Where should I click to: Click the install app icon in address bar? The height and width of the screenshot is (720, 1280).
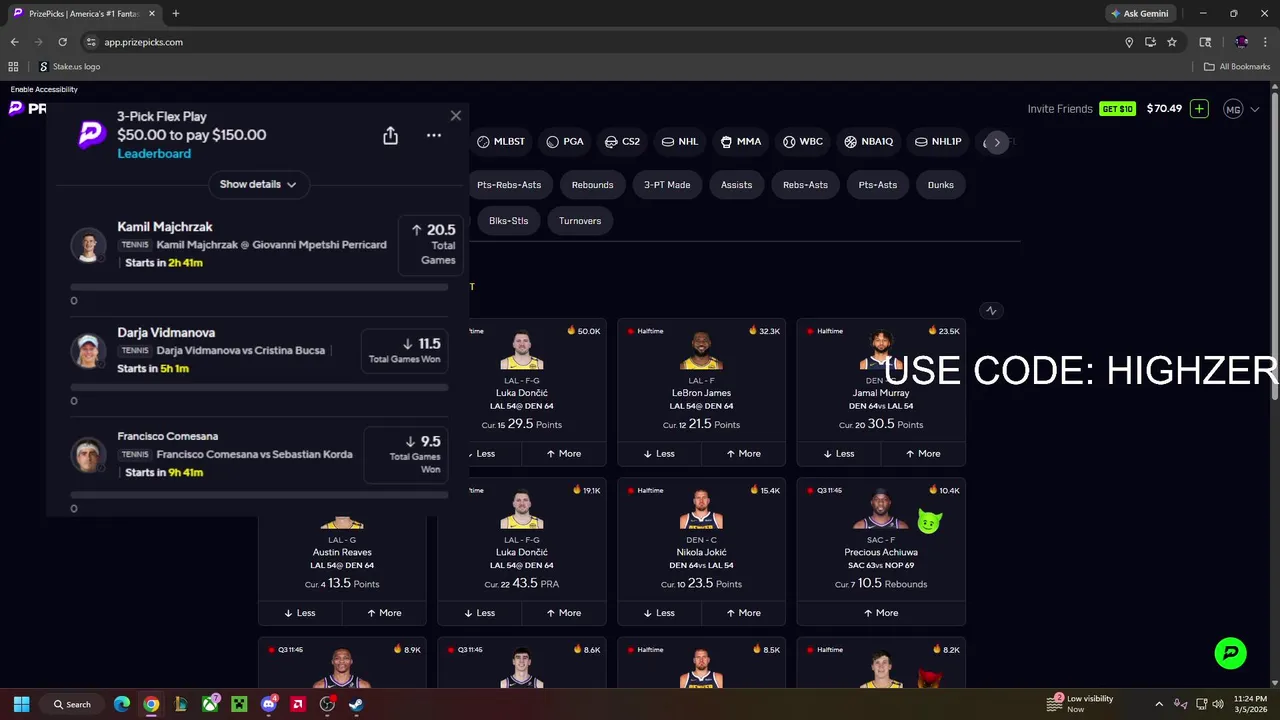[x=1150, y=42]
